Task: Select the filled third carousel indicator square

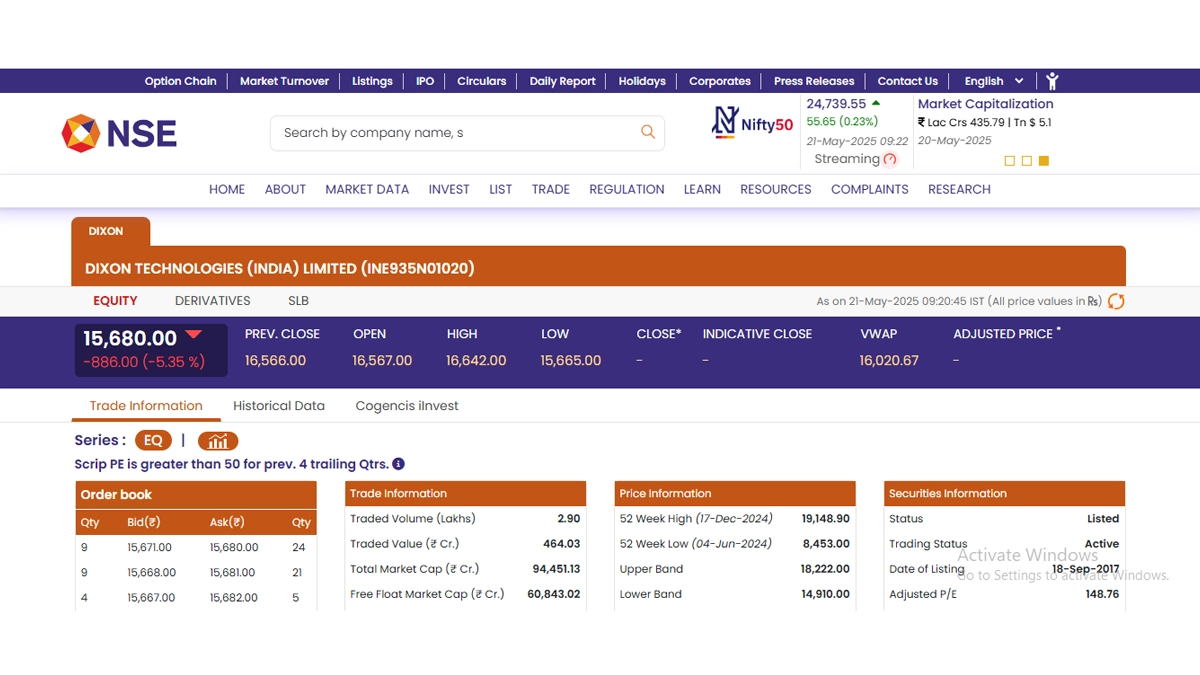Action: (1044, 161)
